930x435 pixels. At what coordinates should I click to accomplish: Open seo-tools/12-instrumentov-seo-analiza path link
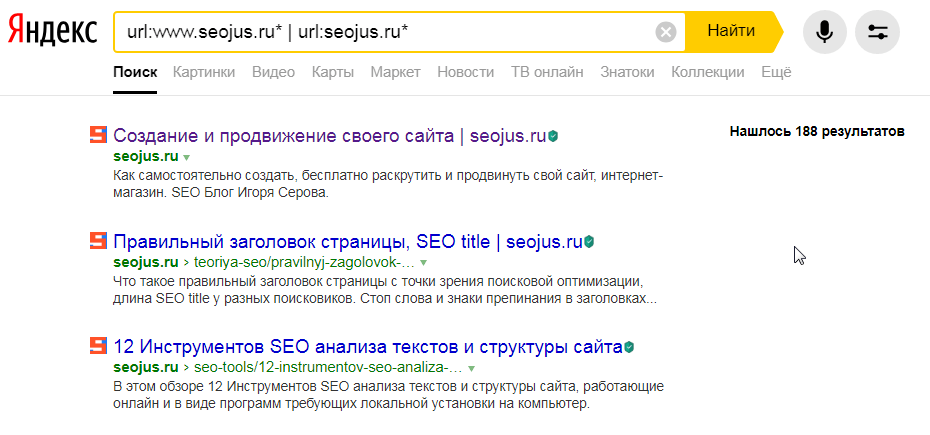(x=328, y=366)
